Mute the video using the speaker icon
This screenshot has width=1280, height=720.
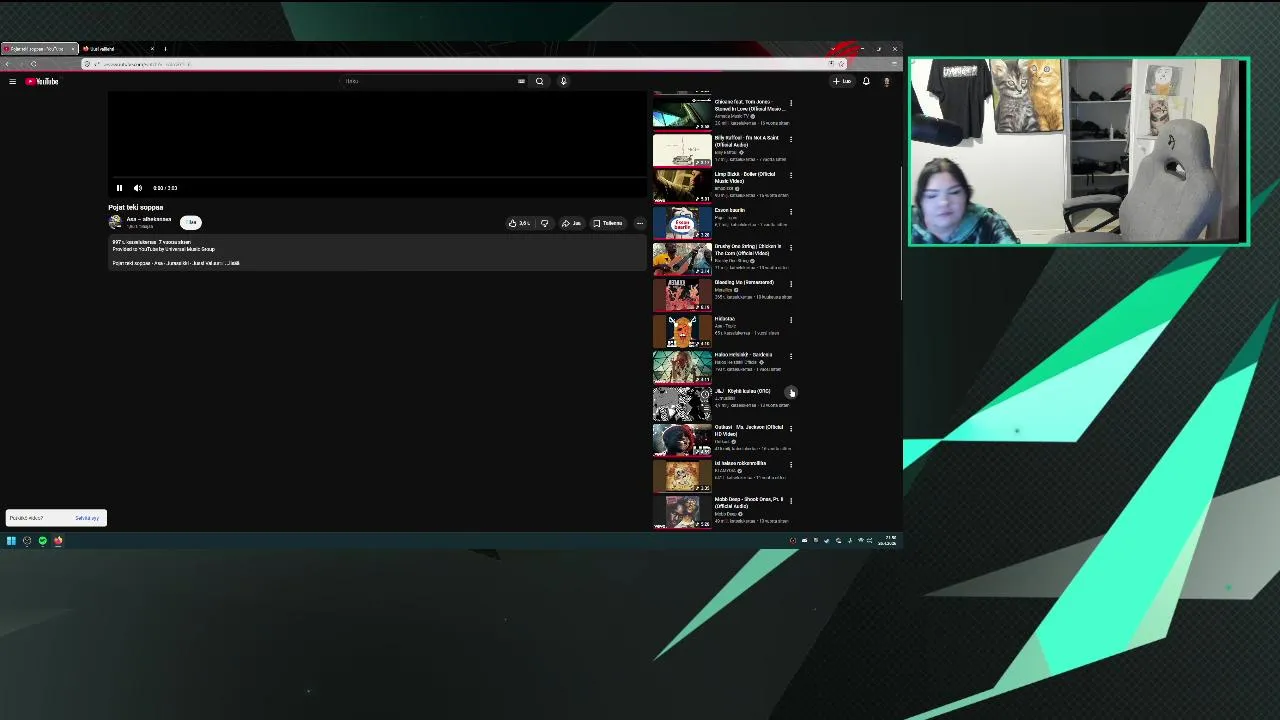pyautogui.click(x=138, y=188)
